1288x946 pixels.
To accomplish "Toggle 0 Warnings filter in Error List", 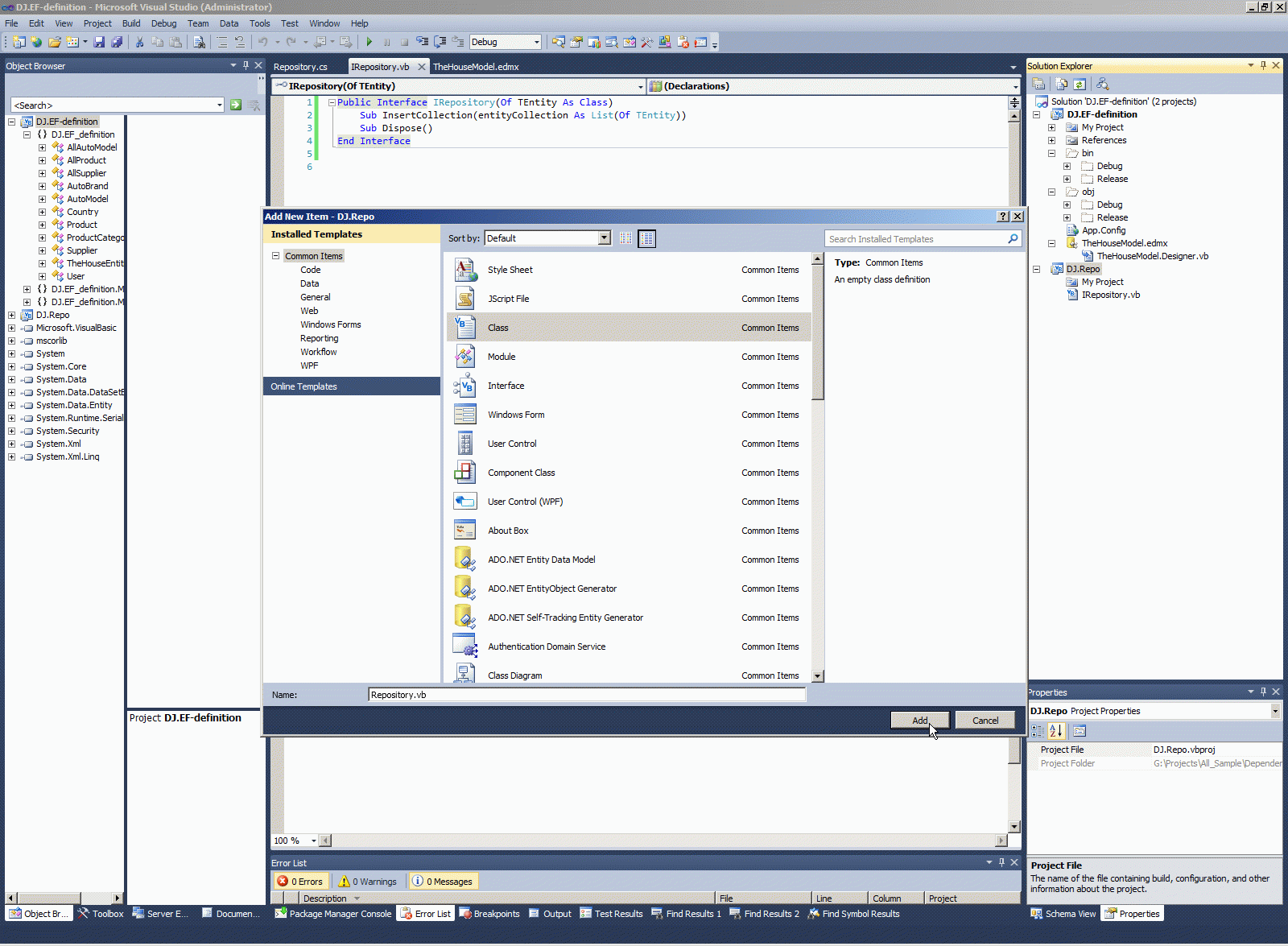I will (368, 882).
